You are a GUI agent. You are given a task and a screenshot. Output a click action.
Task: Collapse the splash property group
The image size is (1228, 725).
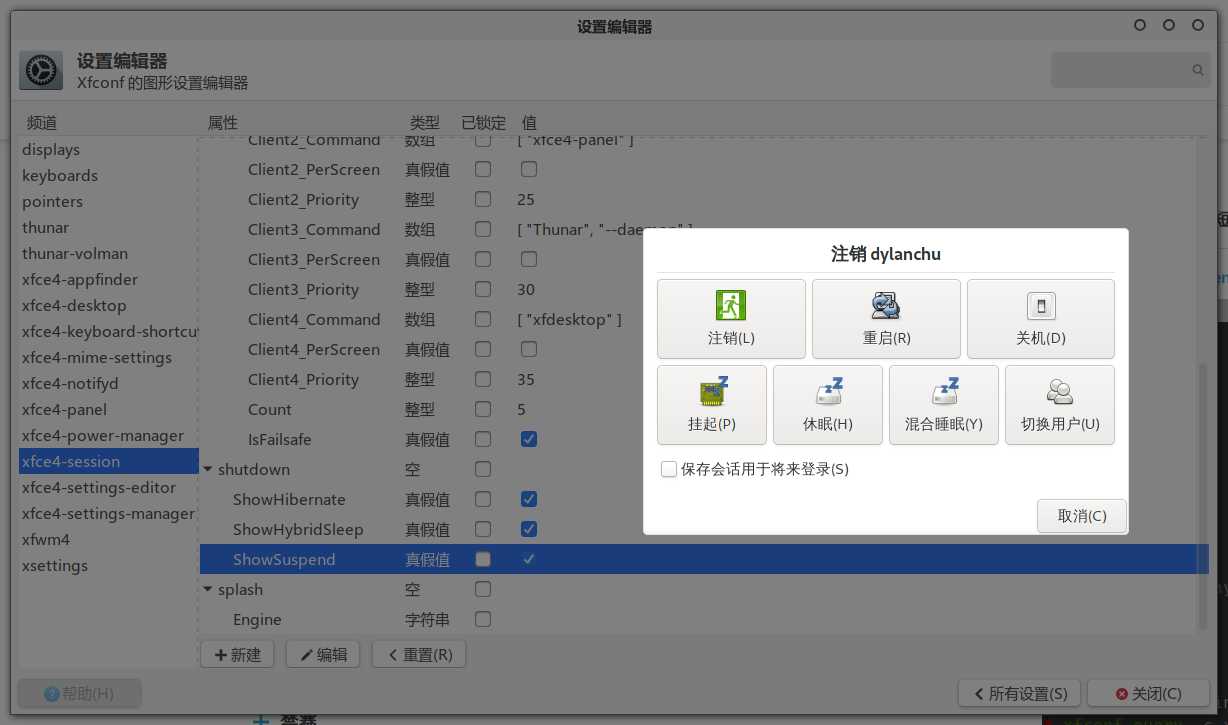pos(208,589)
